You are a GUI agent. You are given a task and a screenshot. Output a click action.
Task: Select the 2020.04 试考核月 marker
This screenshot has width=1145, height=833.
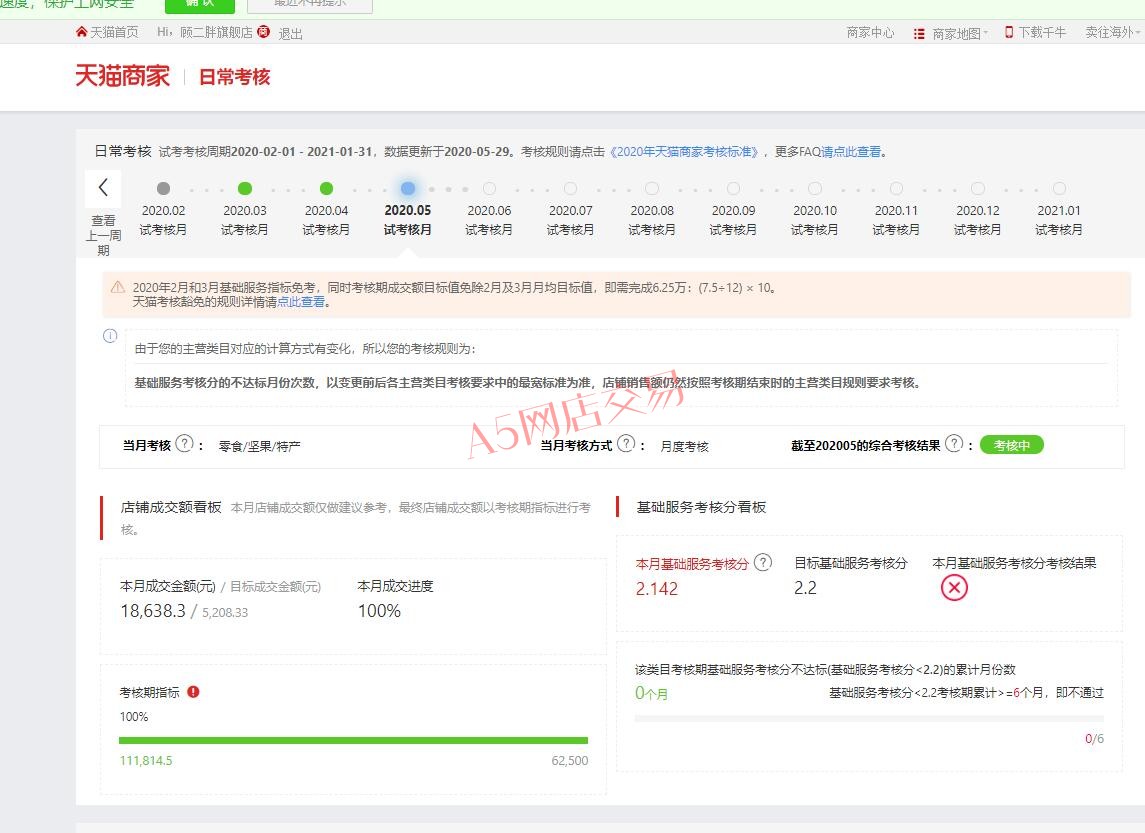pyautogui.click(x=326, y=188)
